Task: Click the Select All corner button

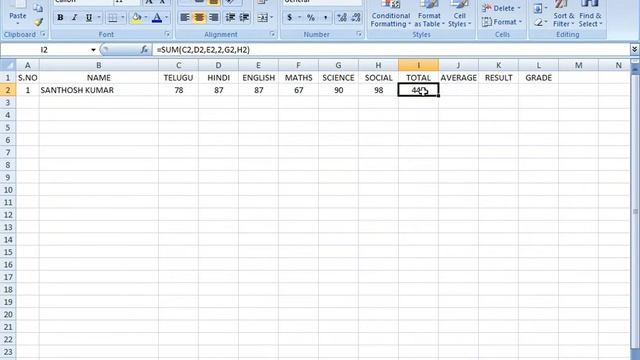Action: click(x=8, y=65)
